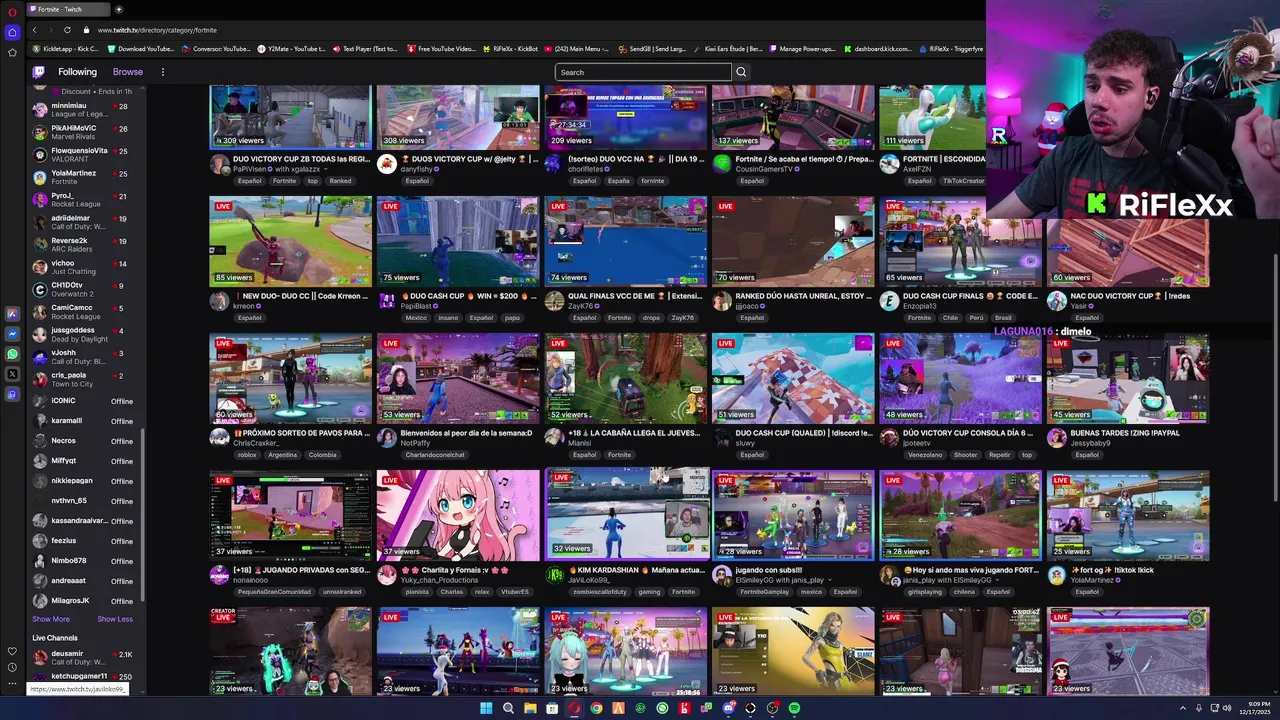Viewport: 1280px width, 720px height.
Task: Open Download YouTube bookmark
Action: [x=140, y=49]
